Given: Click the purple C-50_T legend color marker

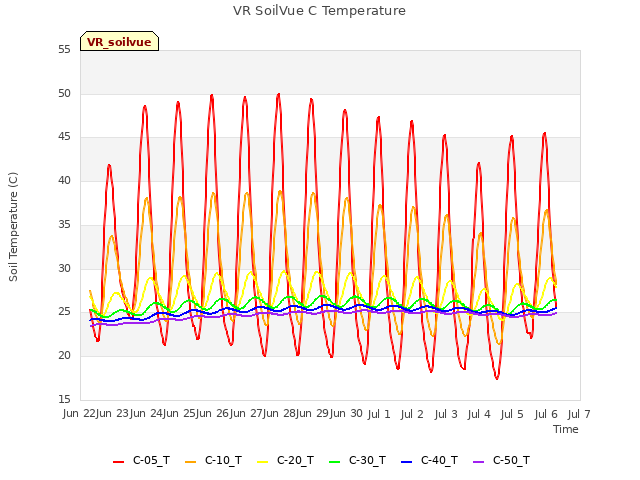Looking at the screenshot, I should tap(478, 462).
